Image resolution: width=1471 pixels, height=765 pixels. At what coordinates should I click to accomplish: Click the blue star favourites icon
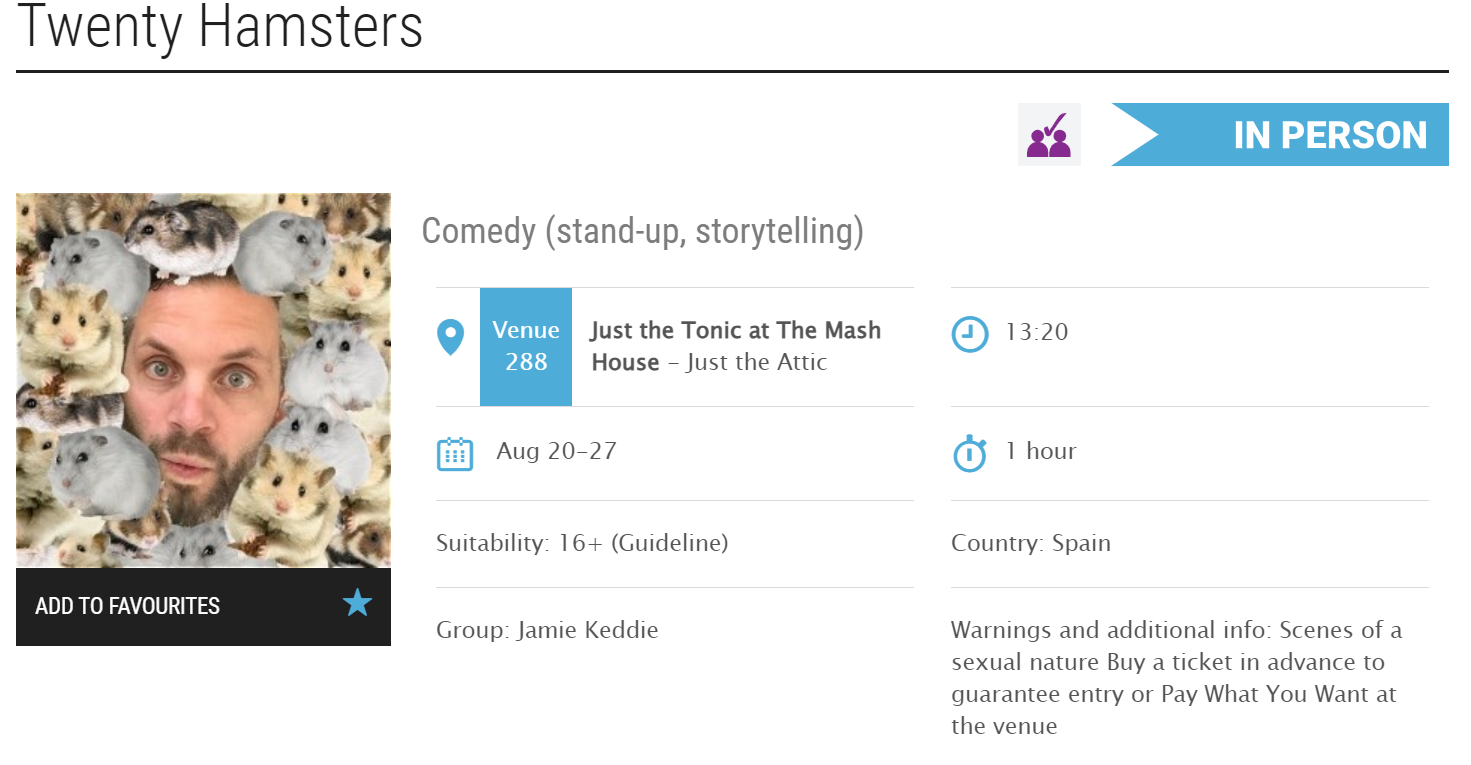pos(357,603)
